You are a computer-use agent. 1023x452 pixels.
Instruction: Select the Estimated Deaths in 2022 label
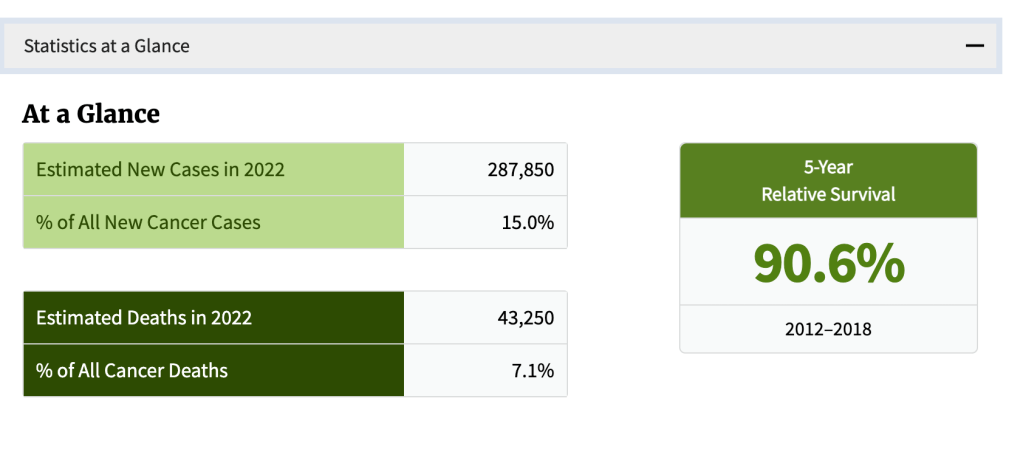(x=144, y=318)
